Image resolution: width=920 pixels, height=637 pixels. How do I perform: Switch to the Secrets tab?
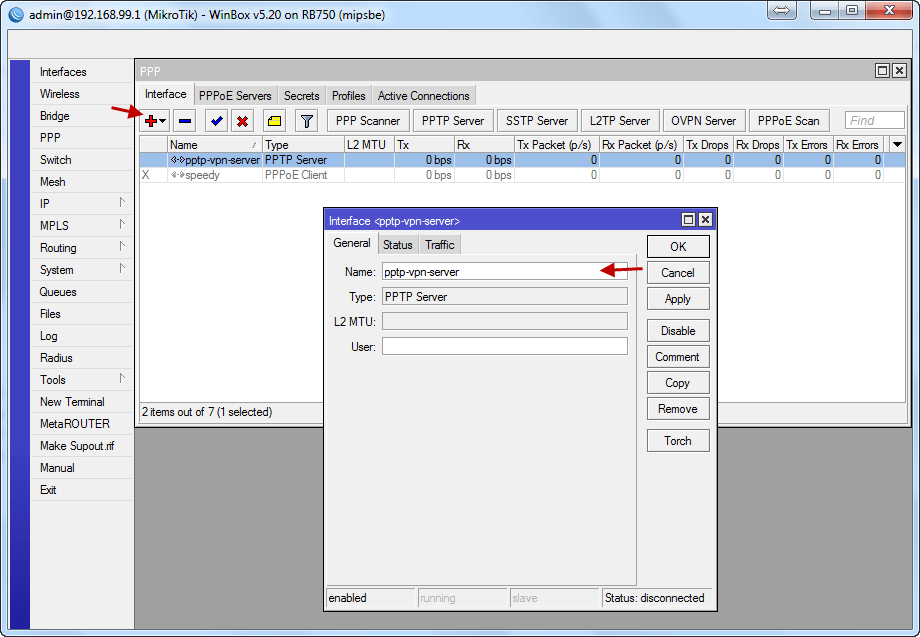302,96
